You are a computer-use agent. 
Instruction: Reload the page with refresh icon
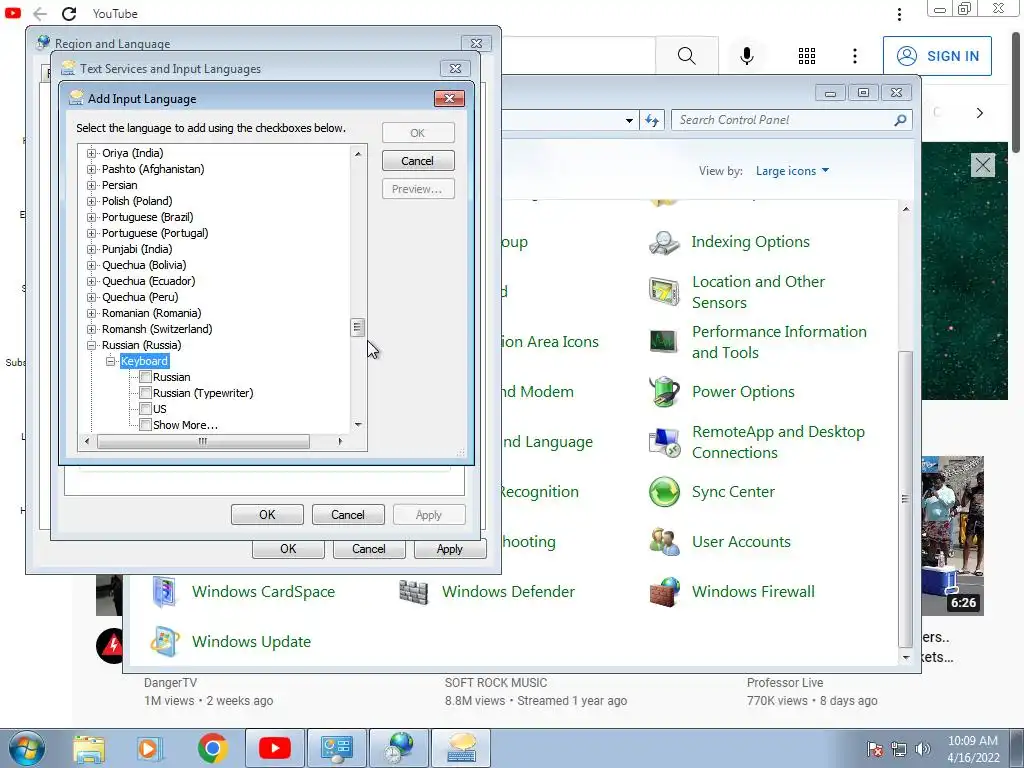point(69,14)
